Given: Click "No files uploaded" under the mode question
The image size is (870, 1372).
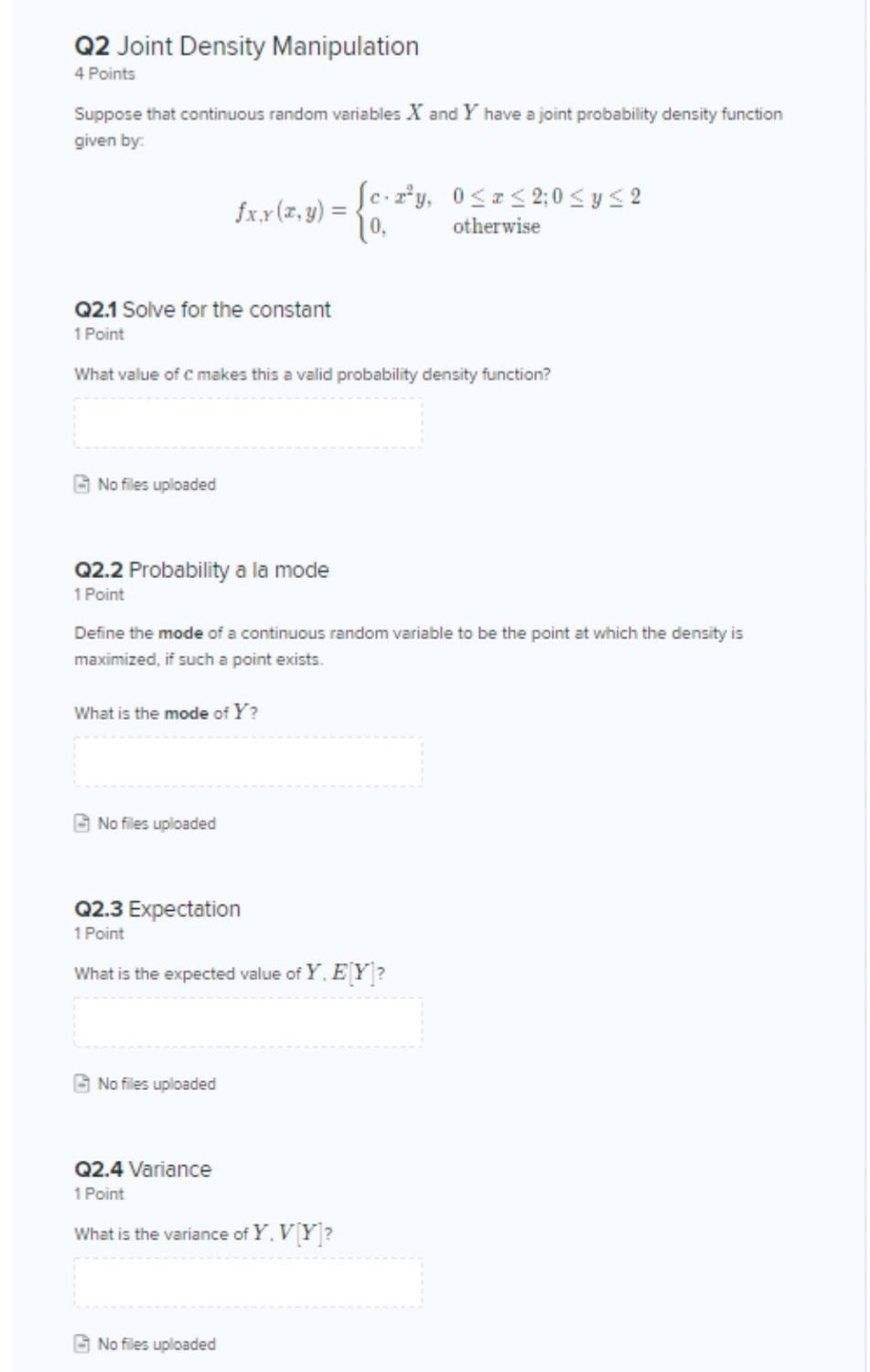Looking at the screenshot, I should [x=156, y=823].
